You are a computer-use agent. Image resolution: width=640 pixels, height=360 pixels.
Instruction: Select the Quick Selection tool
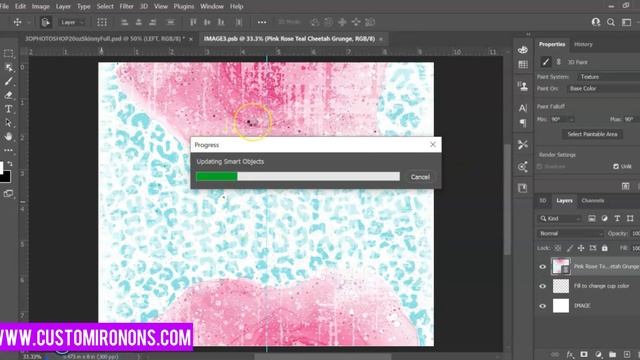pos(8,67)
